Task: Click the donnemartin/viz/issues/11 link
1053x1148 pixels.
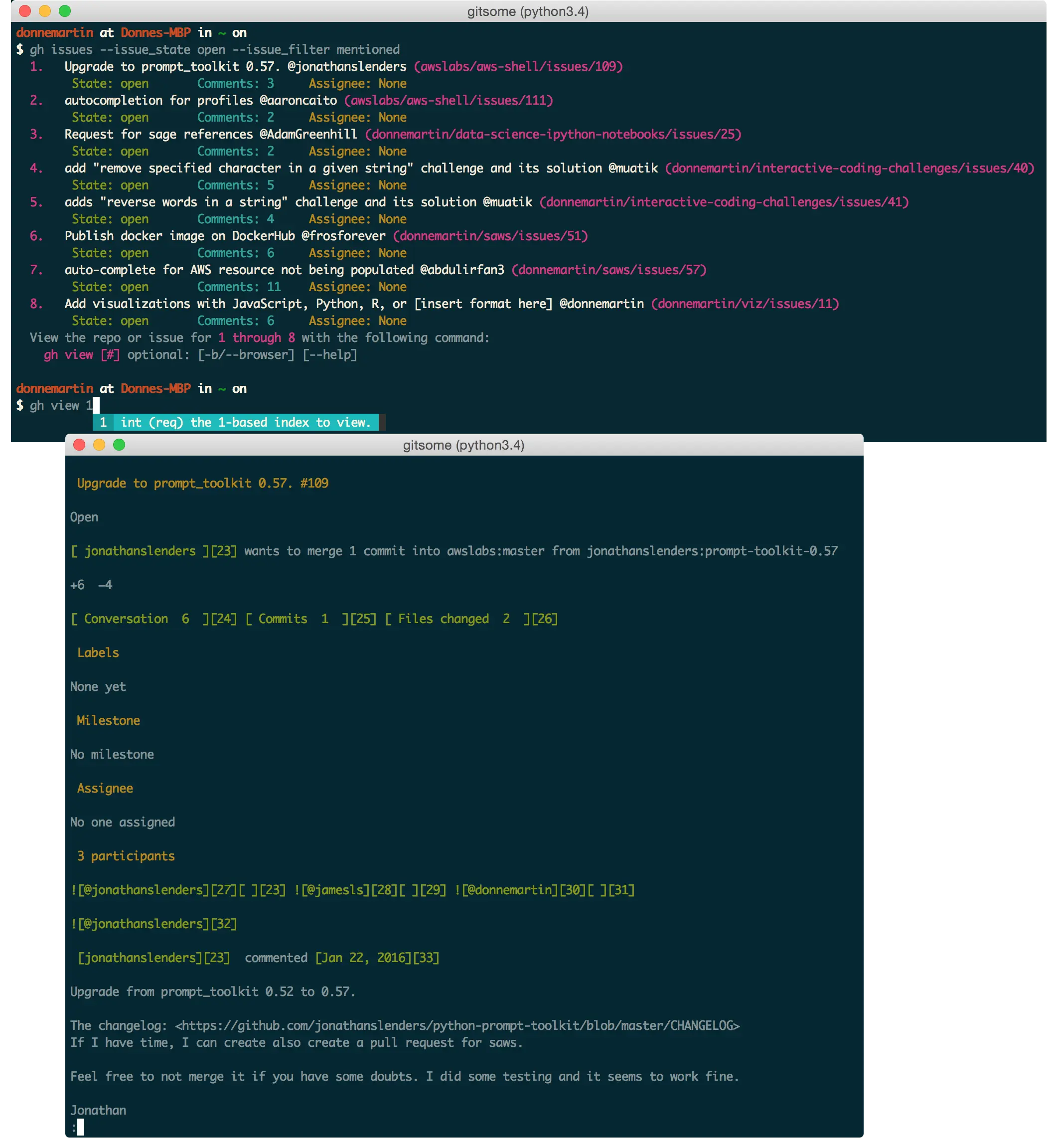Action: click(745, 304)
